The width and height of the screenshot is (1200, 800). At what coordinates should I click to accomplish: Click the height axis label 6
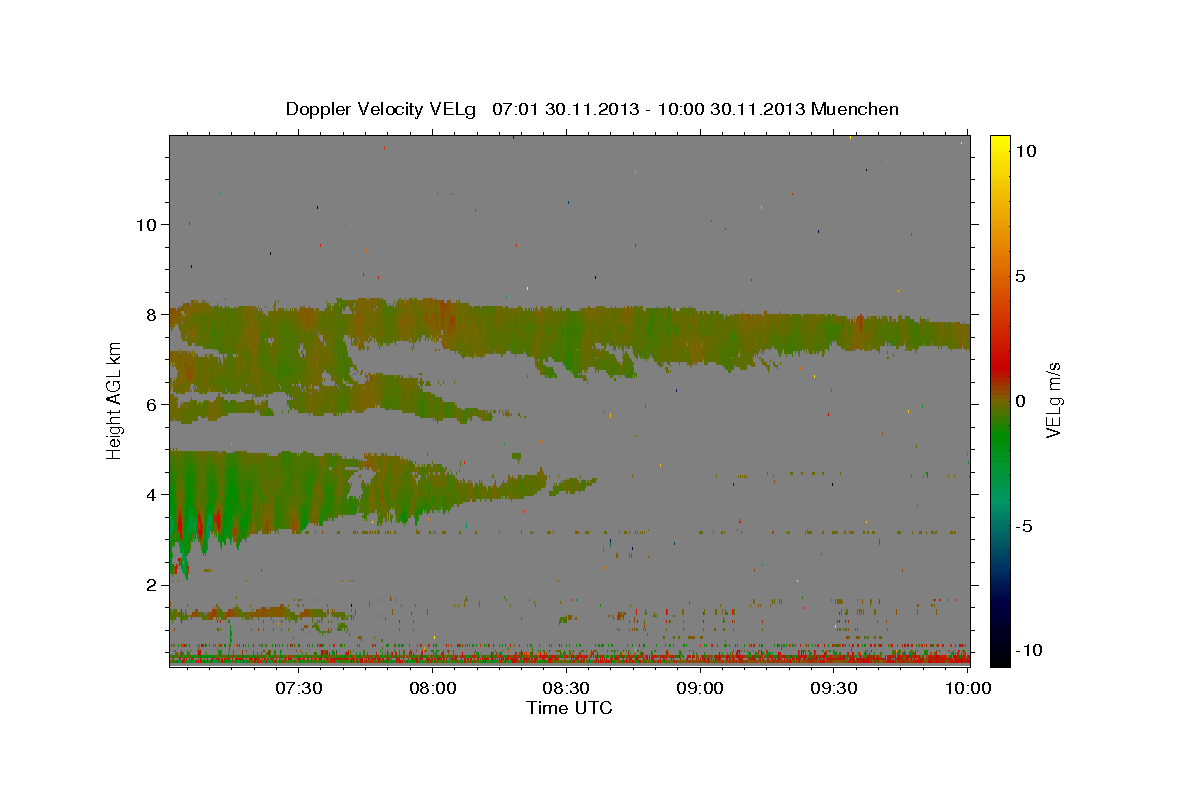pyautogui.click(x=153, y=404)
